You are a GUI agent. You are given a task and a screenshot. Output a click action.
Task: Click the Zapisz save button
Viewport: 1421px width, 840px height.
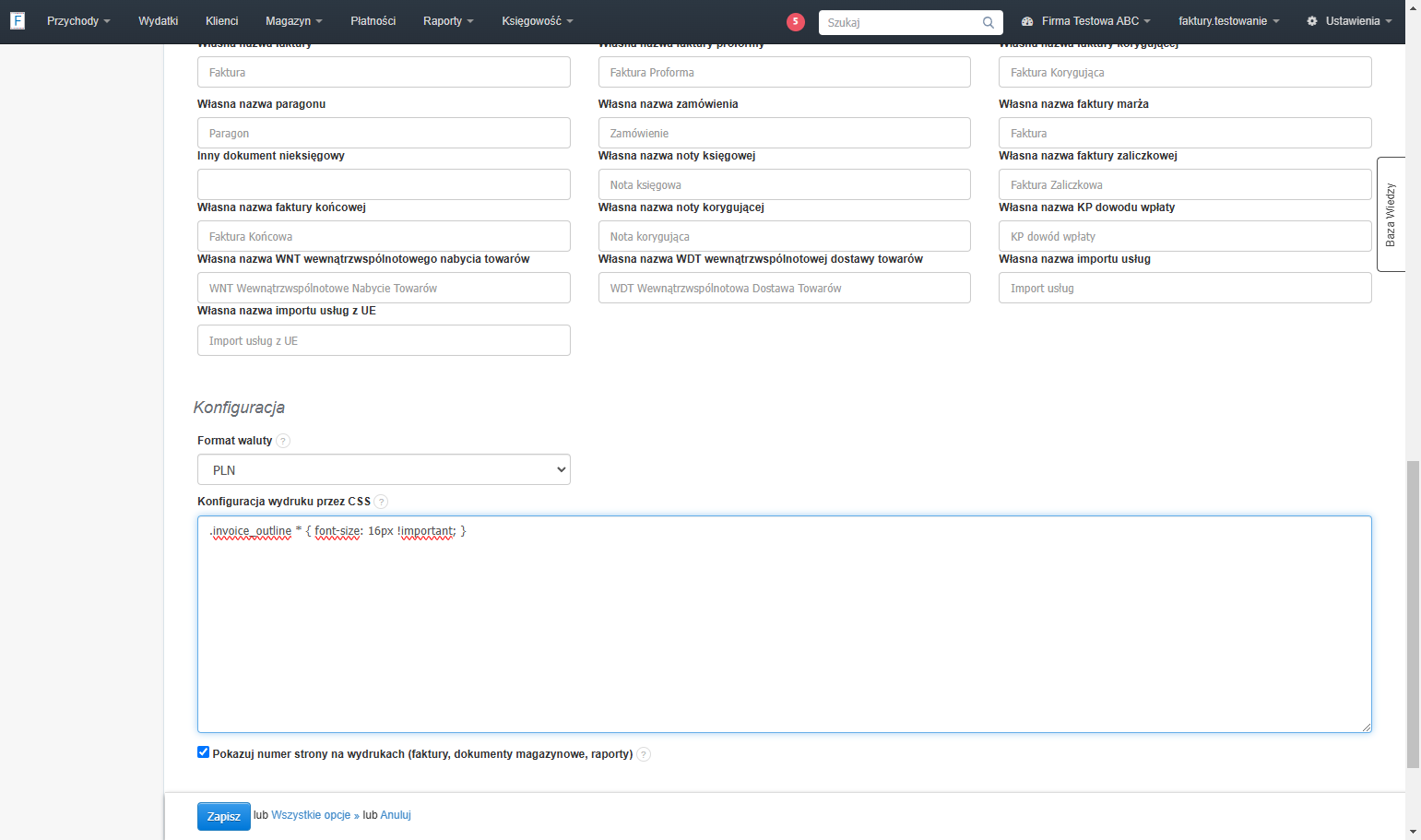click(224, 816)
